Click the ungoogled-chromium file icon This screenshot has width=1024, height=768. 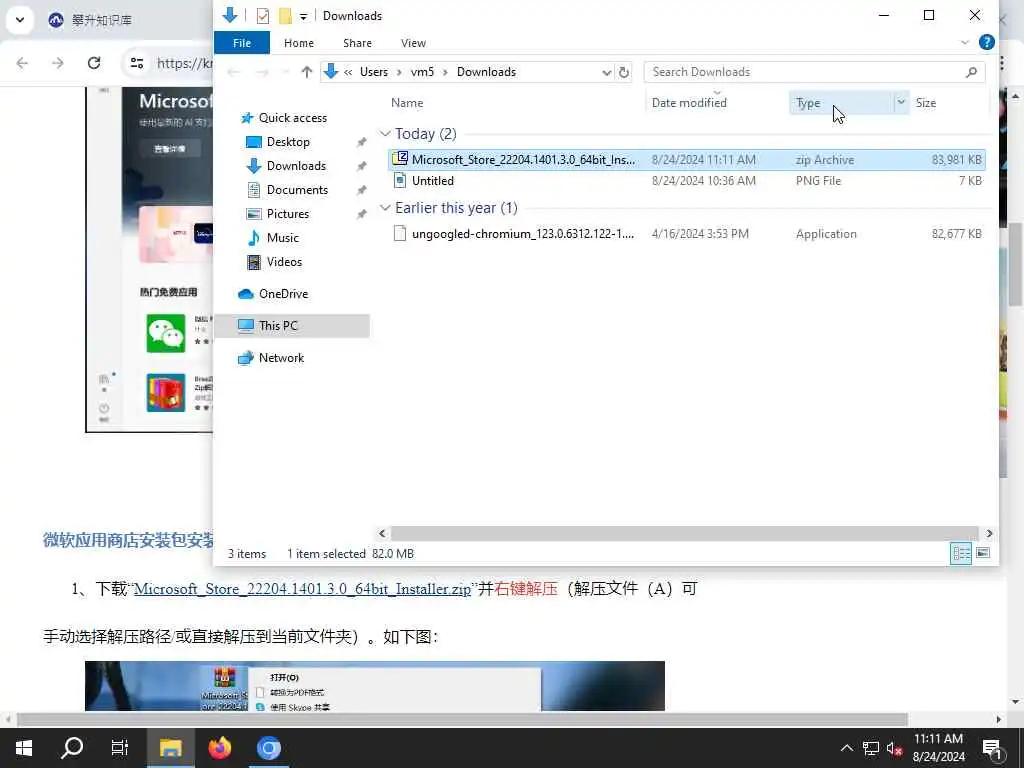pos(400,234)
